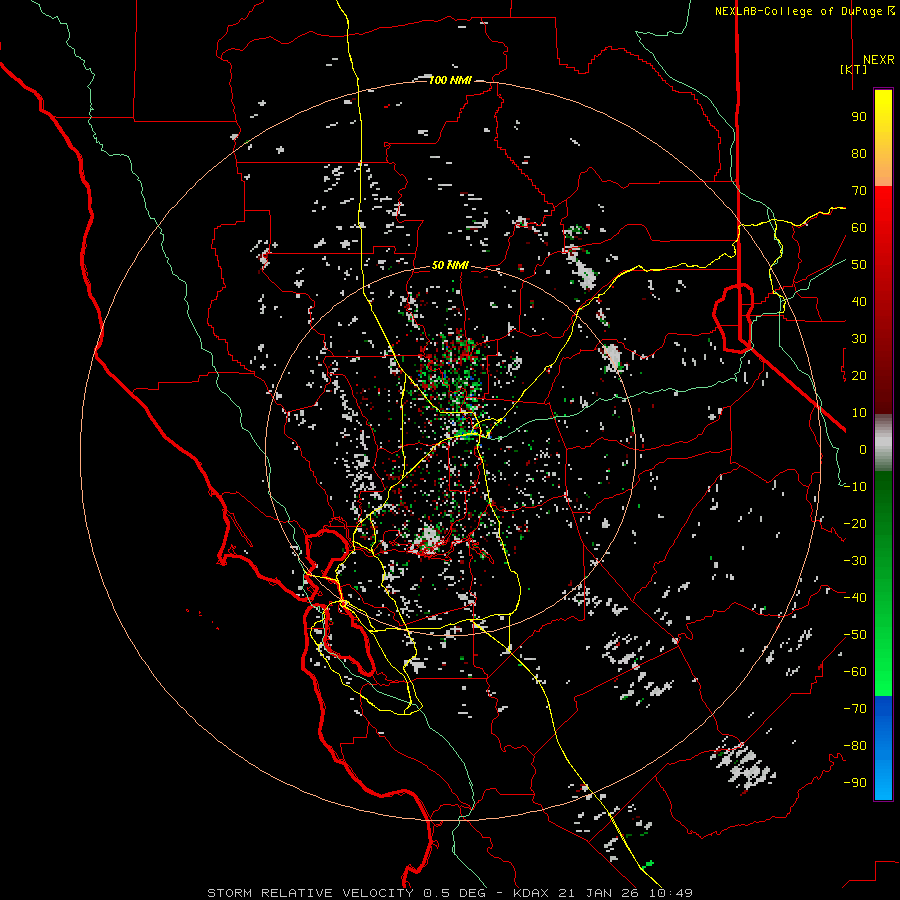Click the 60 value on the velocity scale
The height and width of the screenshot is (900, 900).
click(x=859, y=227)
